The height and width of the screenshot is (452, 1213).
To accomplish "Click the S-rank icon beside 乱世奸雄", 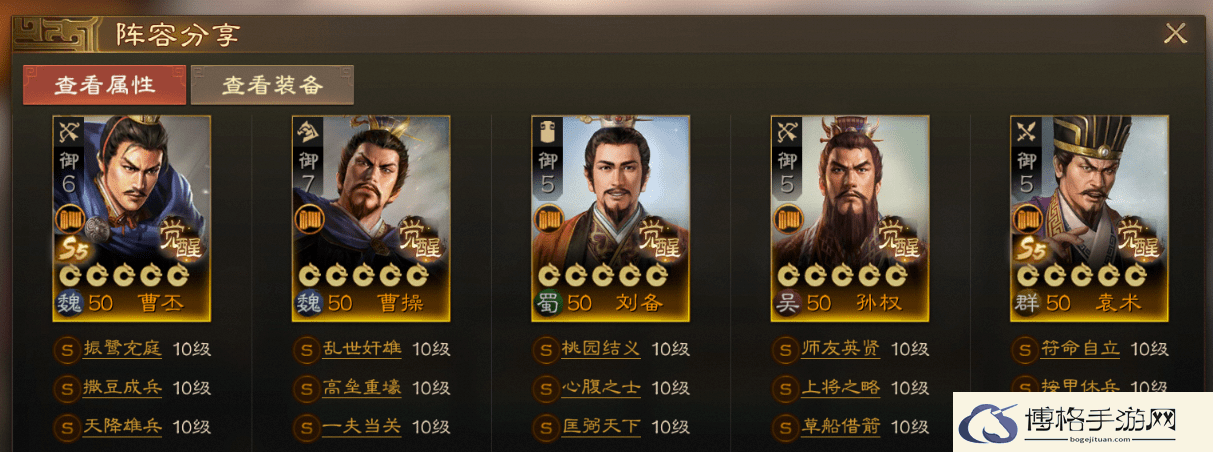I will tap(306, 350).
